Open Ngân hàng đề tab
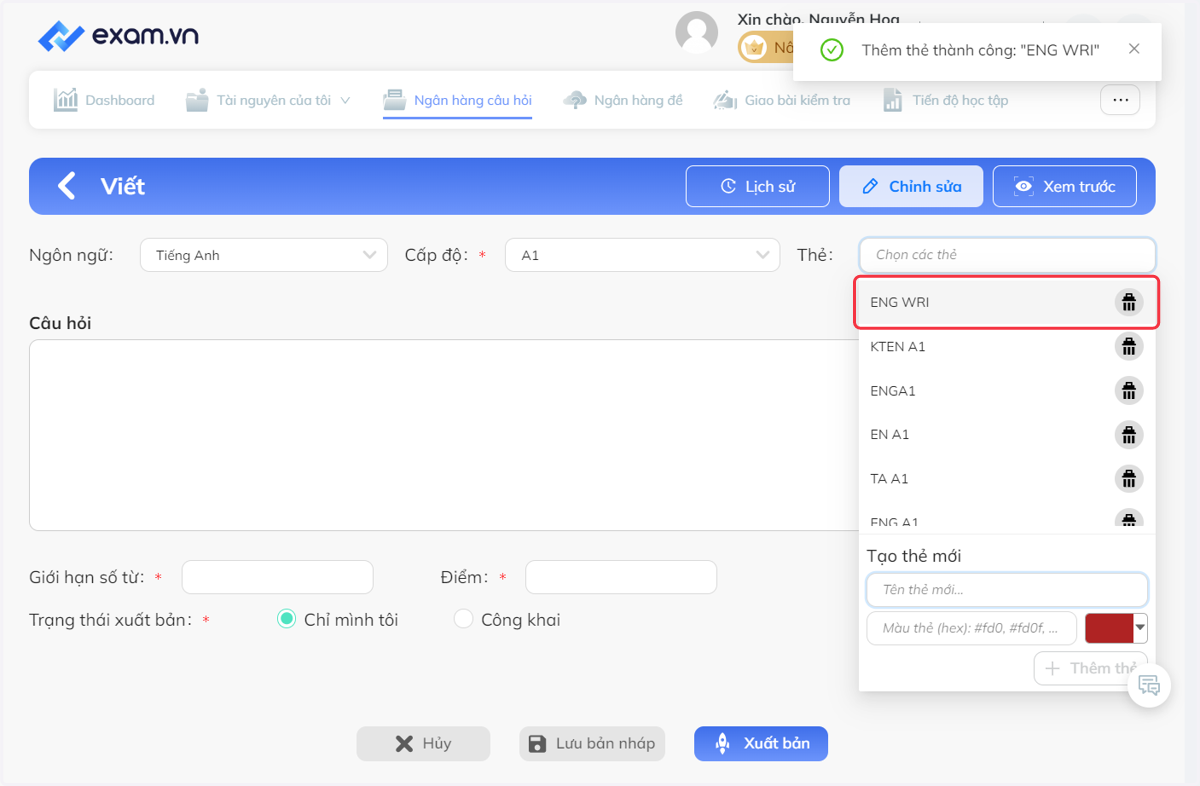This screenshot has width=1200, height=786. point(623,100)
